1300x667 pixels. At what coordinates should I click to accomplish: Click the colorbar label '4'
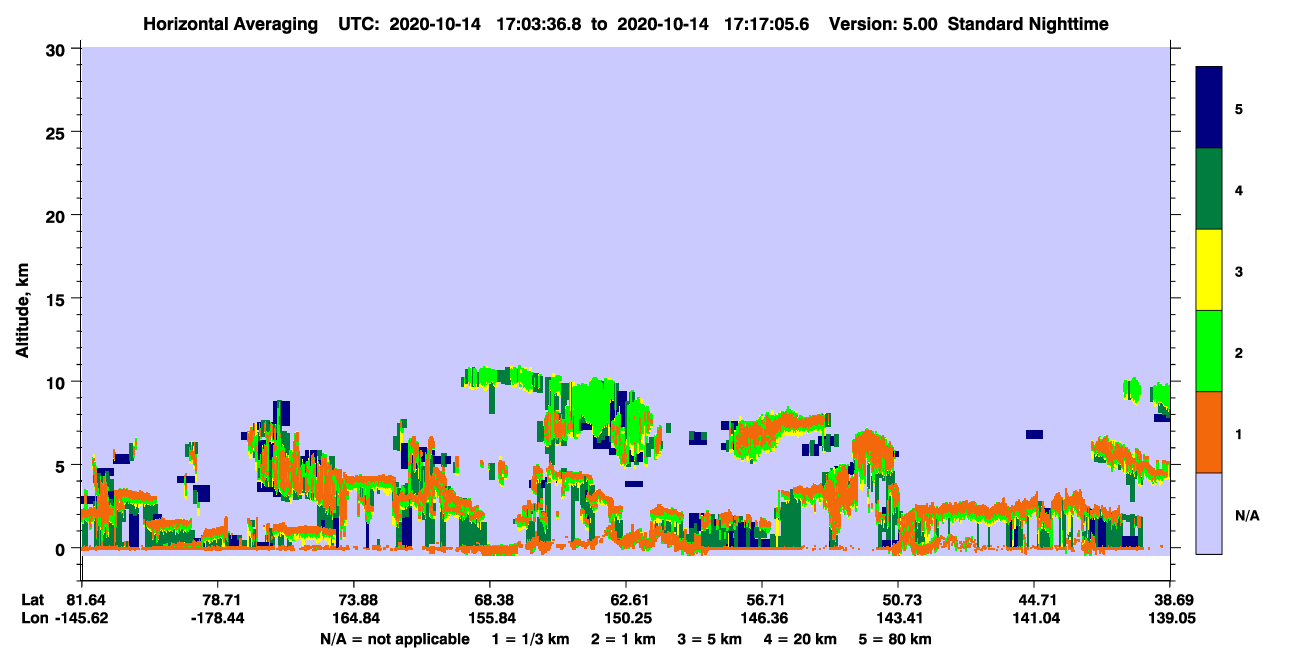click(x=1239, y=190)
